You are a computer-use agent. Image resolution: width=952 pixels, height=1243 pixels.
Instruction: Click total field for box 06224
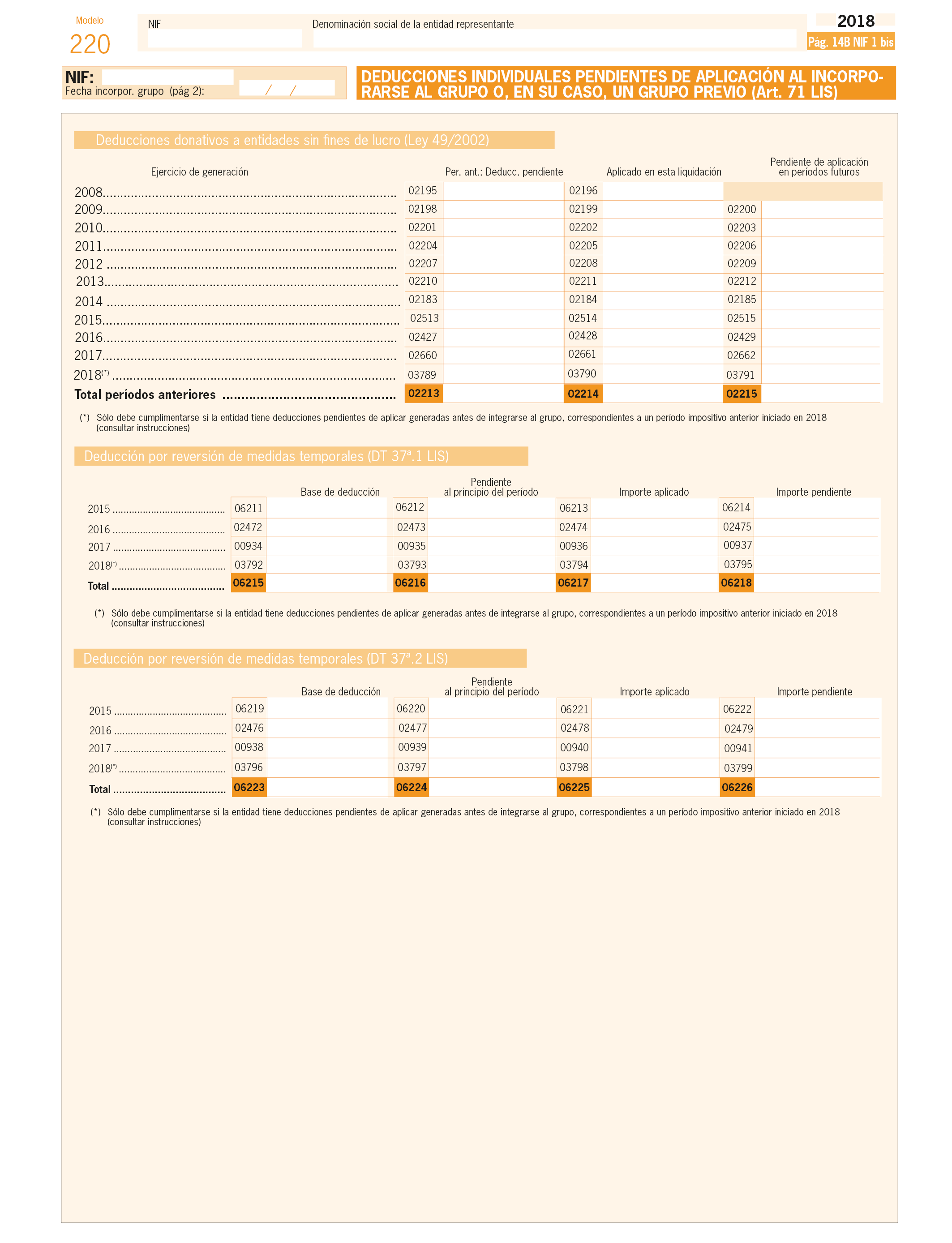pos(493,788)
